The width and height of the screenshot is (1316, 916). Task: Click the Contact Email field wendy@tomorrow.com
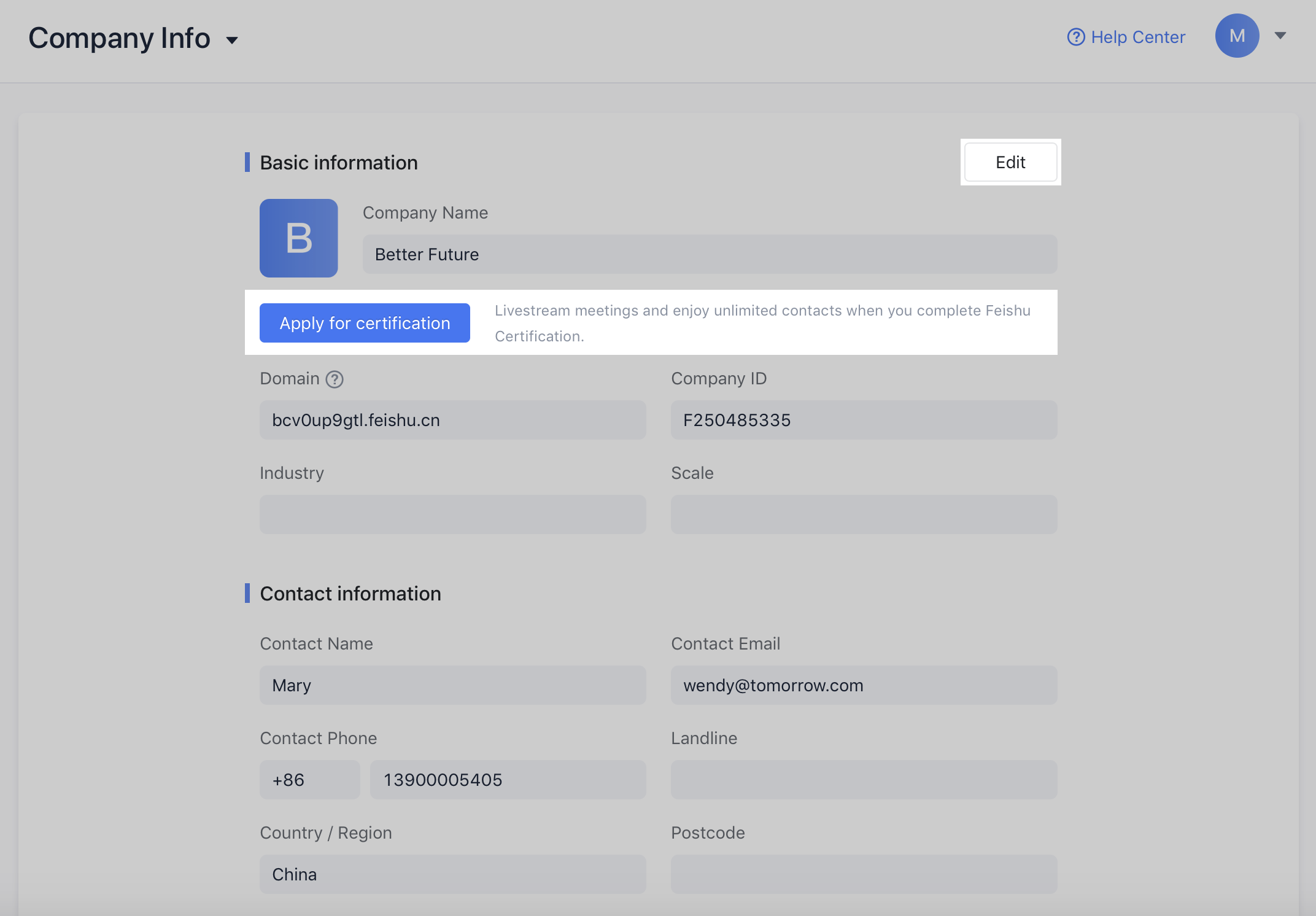864,685
